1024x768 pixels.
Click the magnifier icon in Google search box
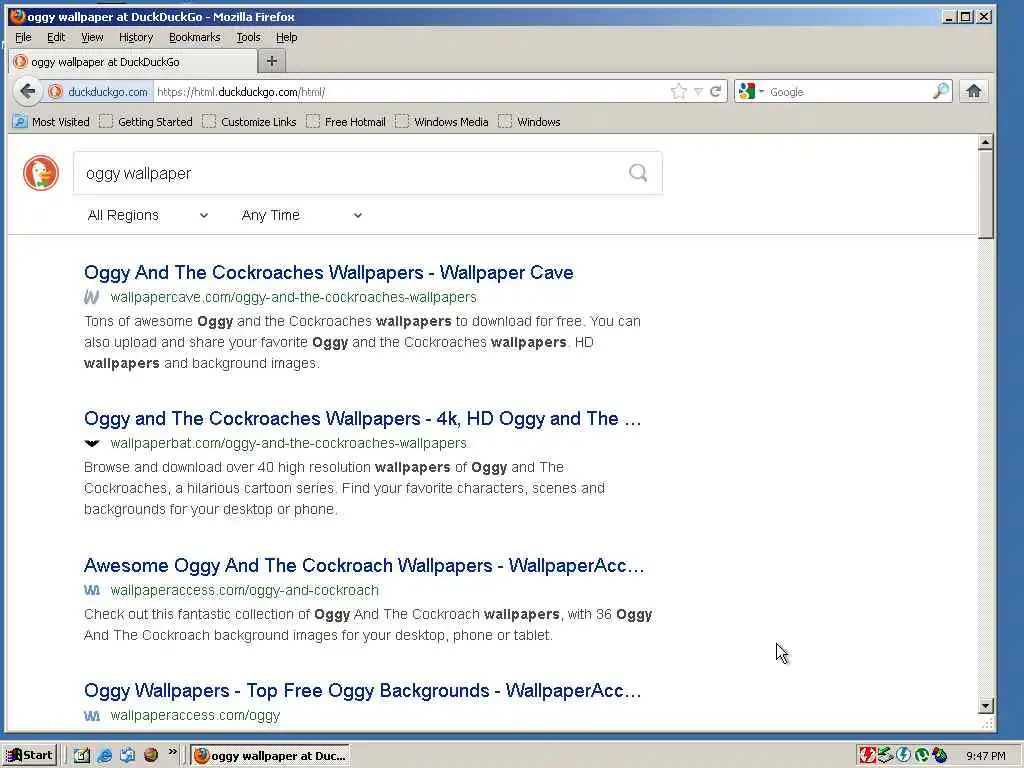click(x=940, y=91)
